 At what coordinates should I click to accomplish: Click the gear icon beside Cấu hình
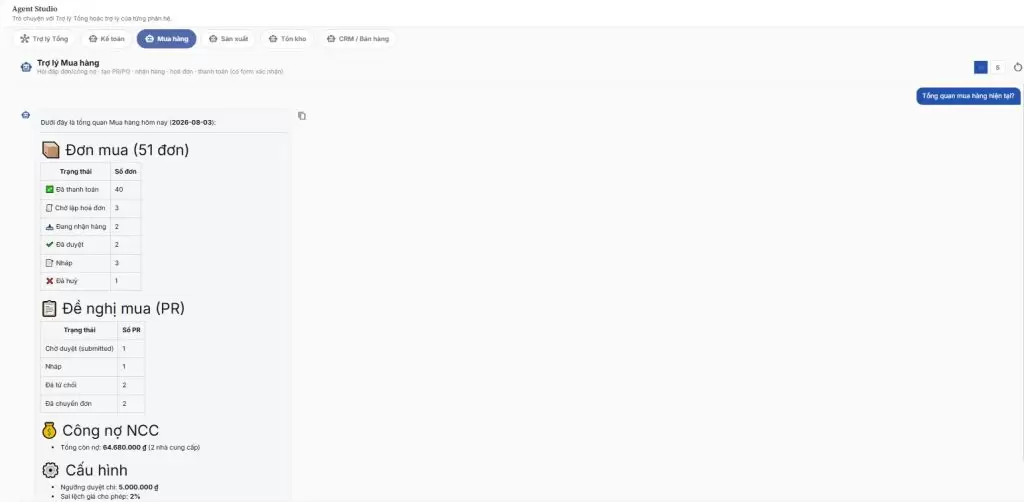pos(50,470)
